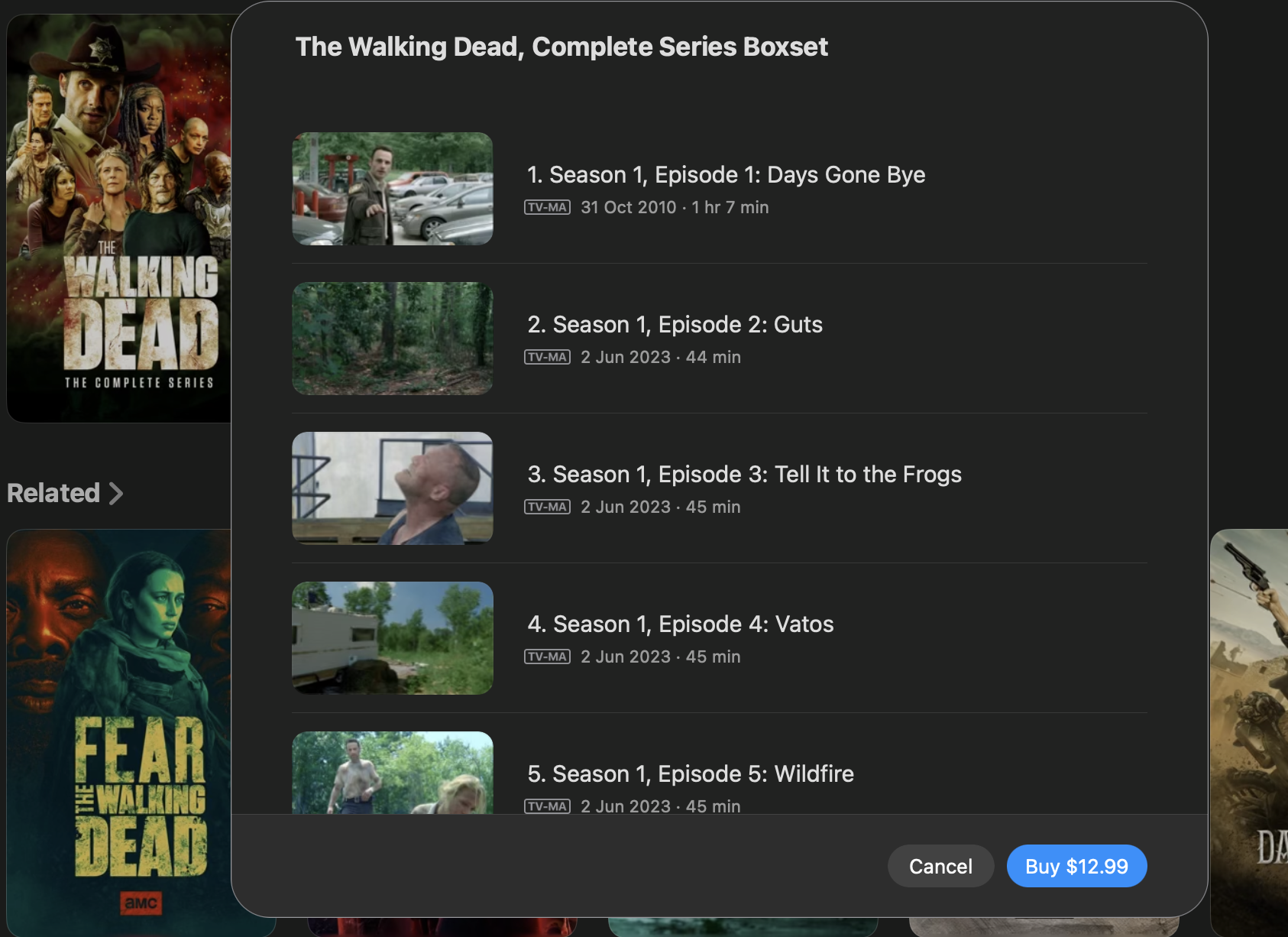Select title Season 1, Episode 1: Days Gone Bye
1288x937 pixels.
pos(726,175)
